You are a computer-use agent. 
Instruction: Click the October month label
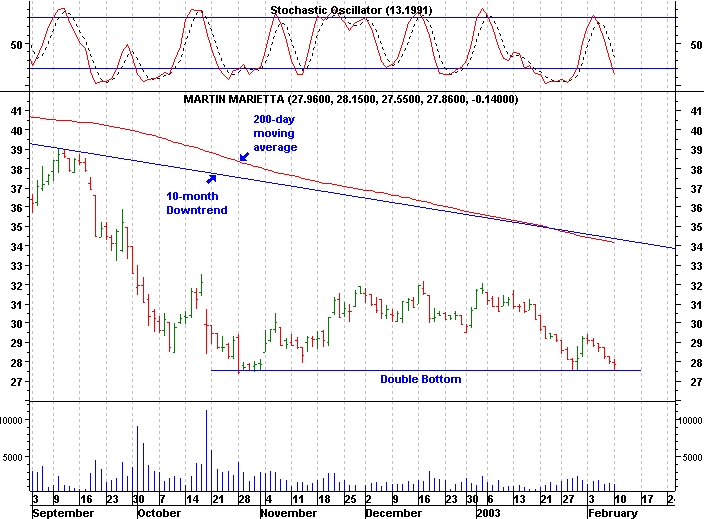click(159, 513)
